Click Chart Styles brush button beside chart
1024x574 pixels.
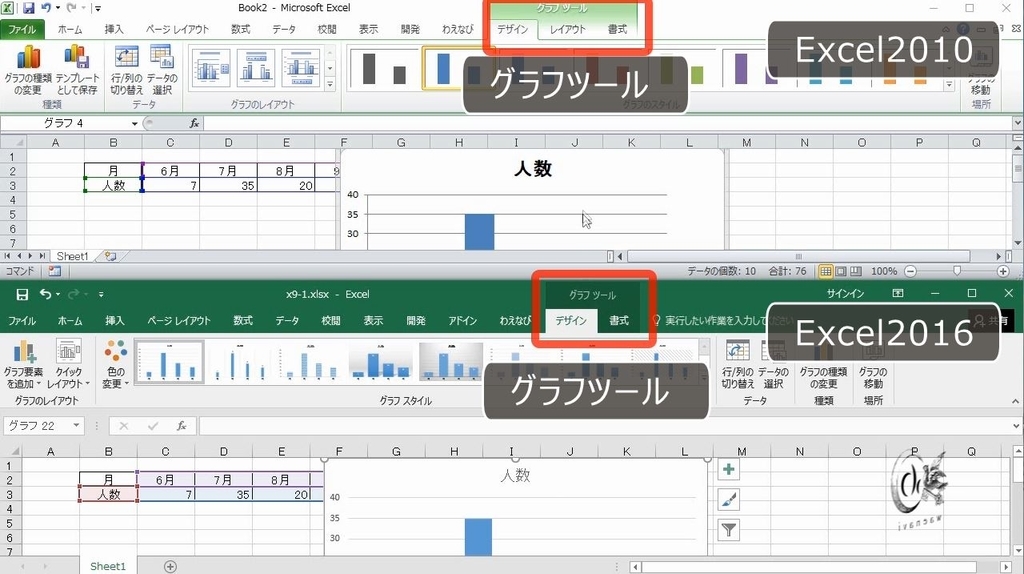point(729,500)
